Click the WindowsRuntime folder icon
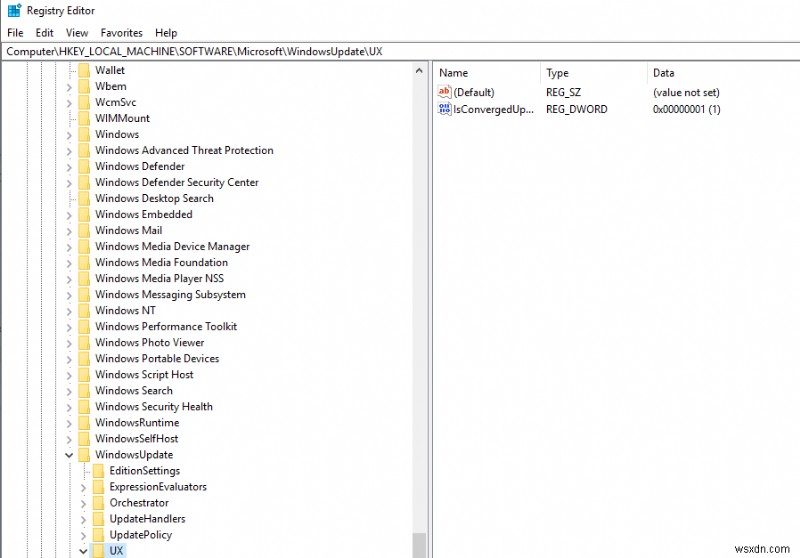800x558 pixels. pos(84,422)
